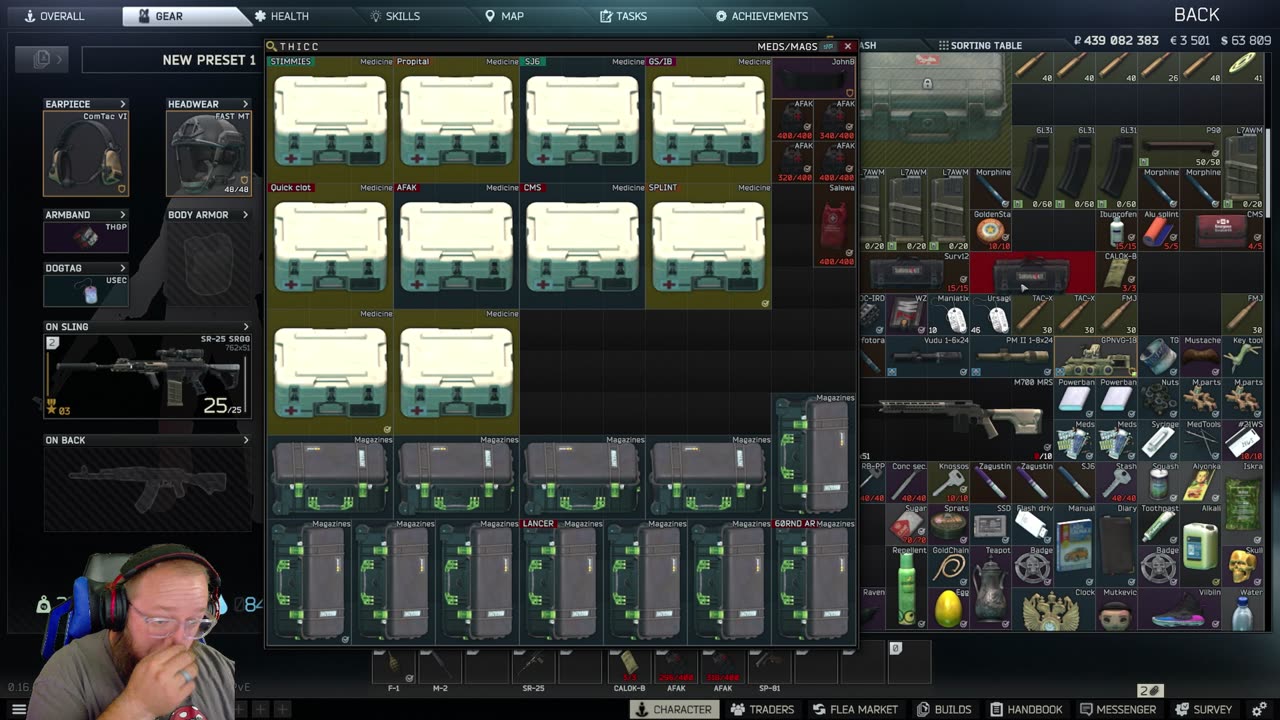Open the FLEA MARKET
This screenshot has height=720, width=1280.
[855, 709]
